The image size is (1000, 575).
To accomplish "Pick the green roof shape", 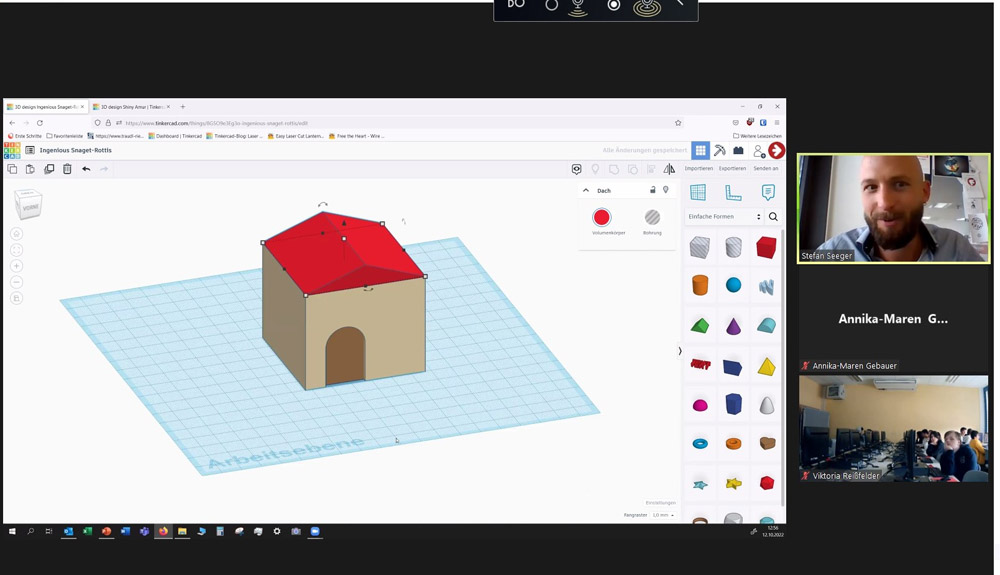I will click(700, 326).
